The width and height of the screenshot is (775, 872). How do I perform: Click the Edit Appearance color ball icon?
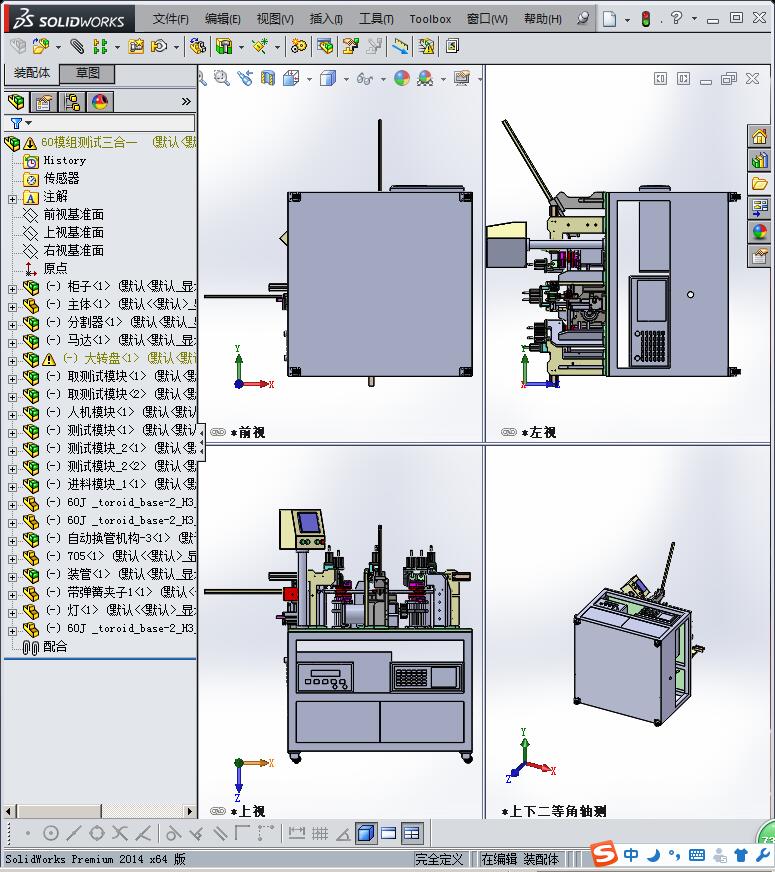point(402,78)
